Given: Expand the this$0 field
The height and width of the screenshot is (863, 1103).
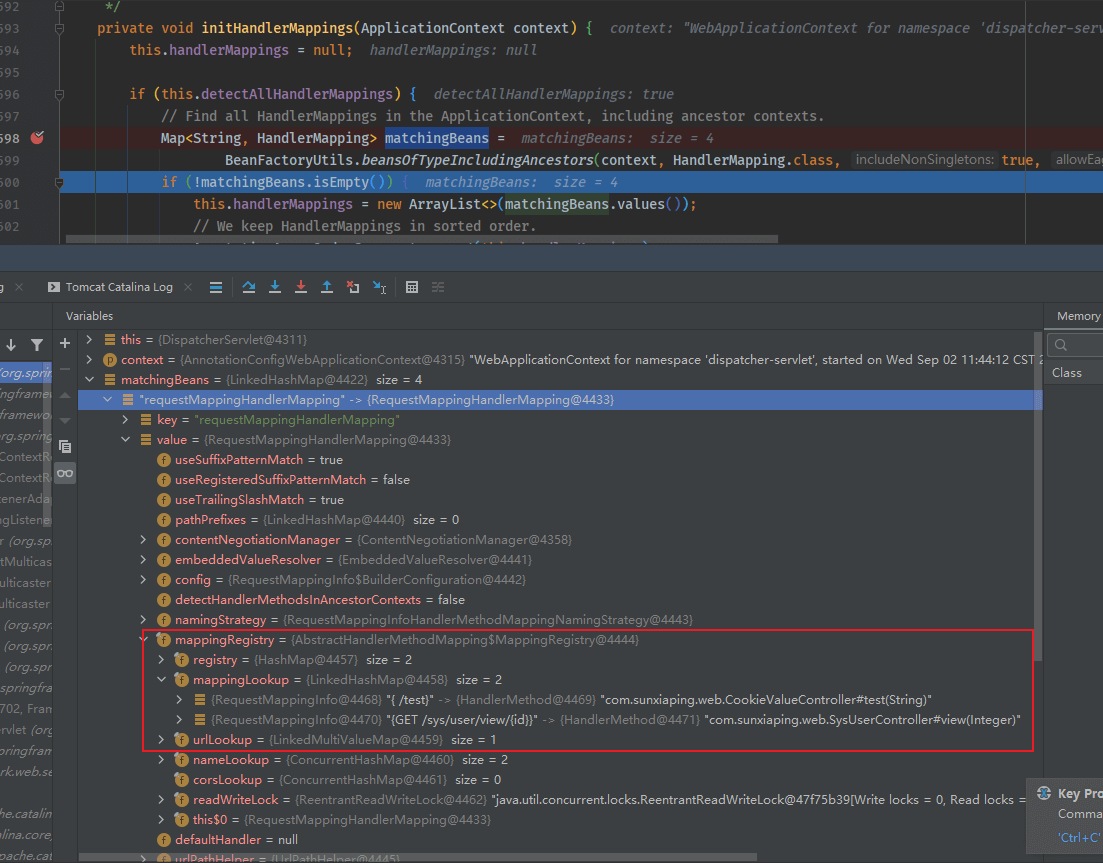Looking at the screenshot, I should (x=161, y=819).
